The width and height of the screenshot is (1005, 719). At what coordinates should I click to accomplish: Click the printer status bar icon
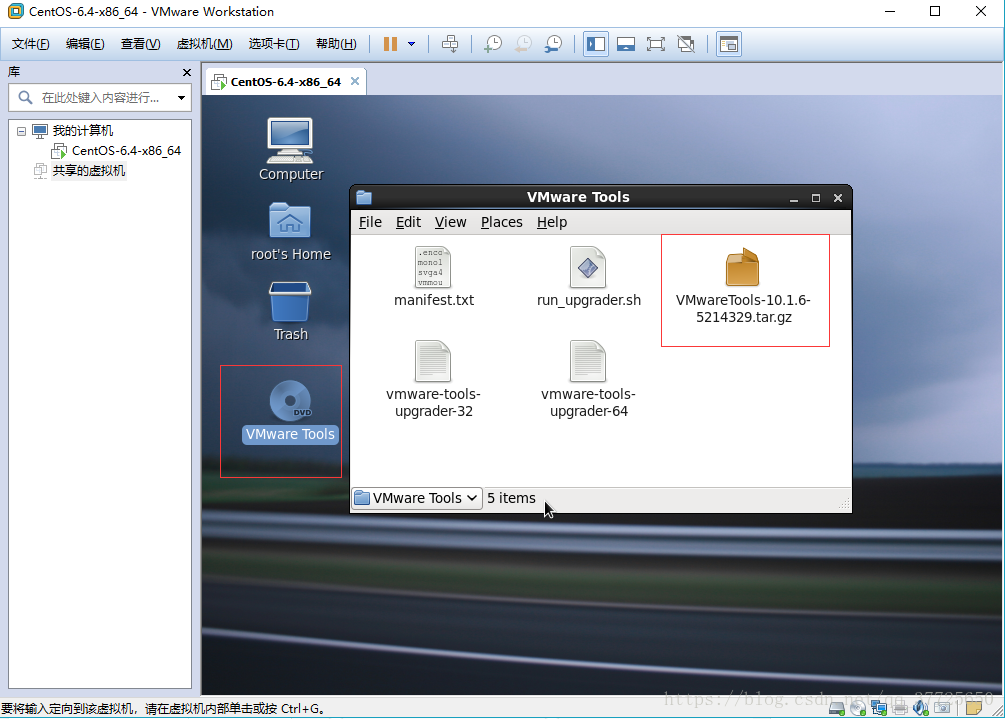click(900, 708)
